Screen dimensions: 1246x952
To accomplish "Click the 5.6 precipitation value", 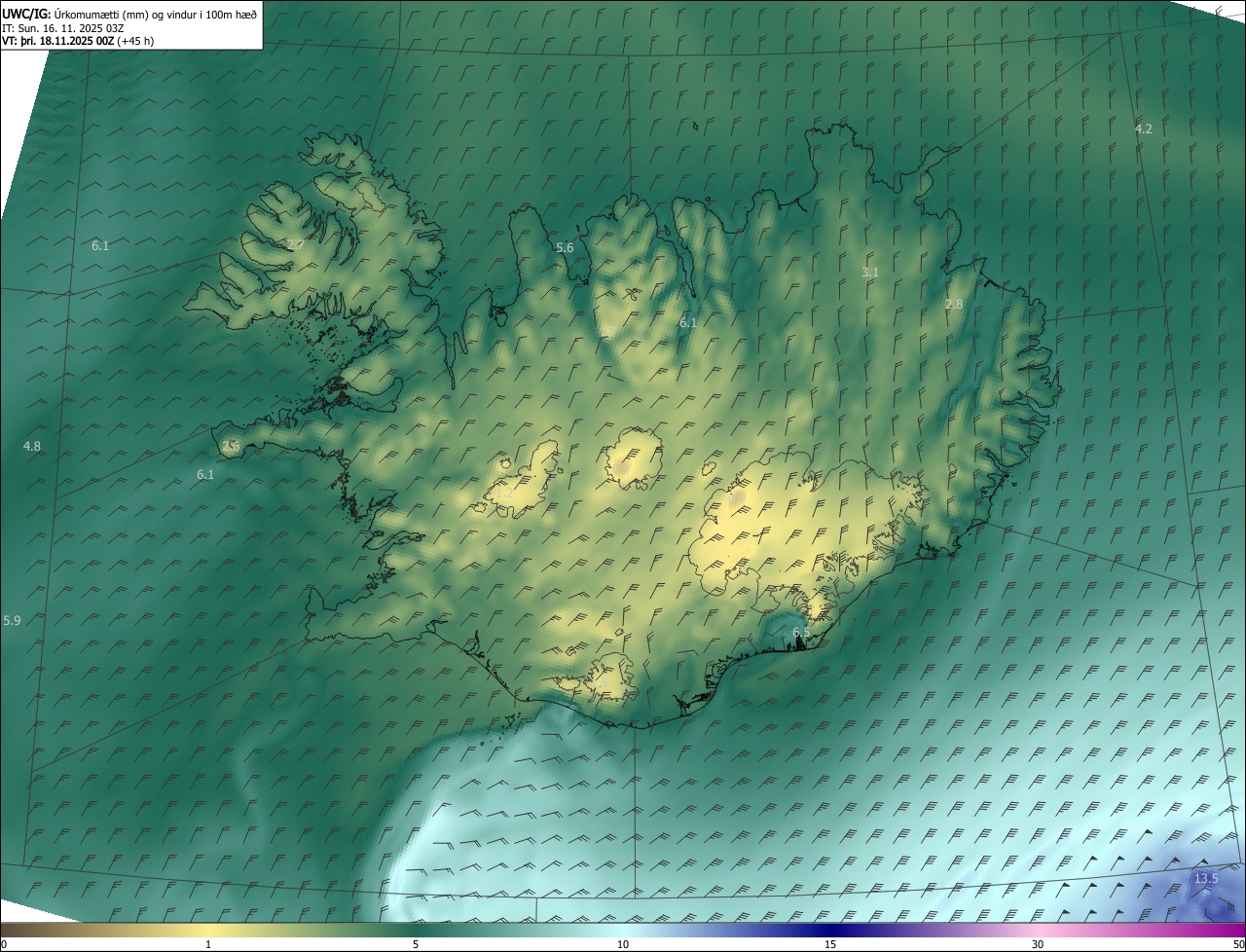I will tap(565, 248).
